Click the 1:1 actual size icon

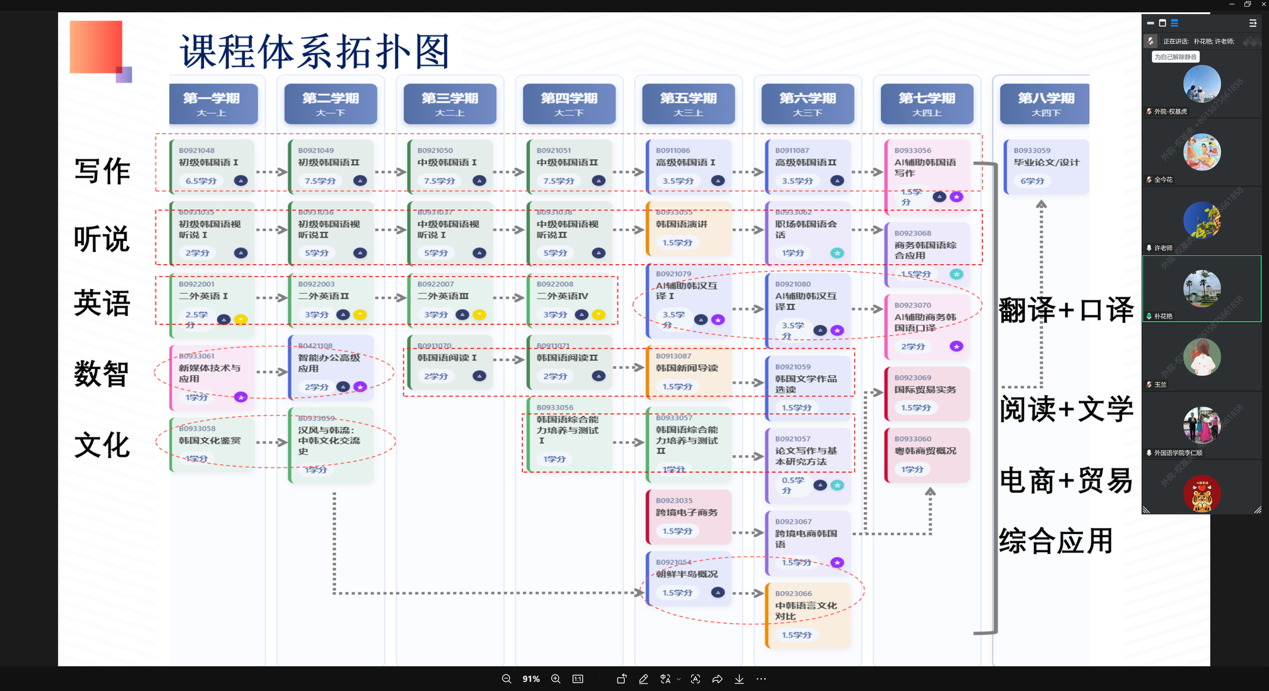coord(578,679)
